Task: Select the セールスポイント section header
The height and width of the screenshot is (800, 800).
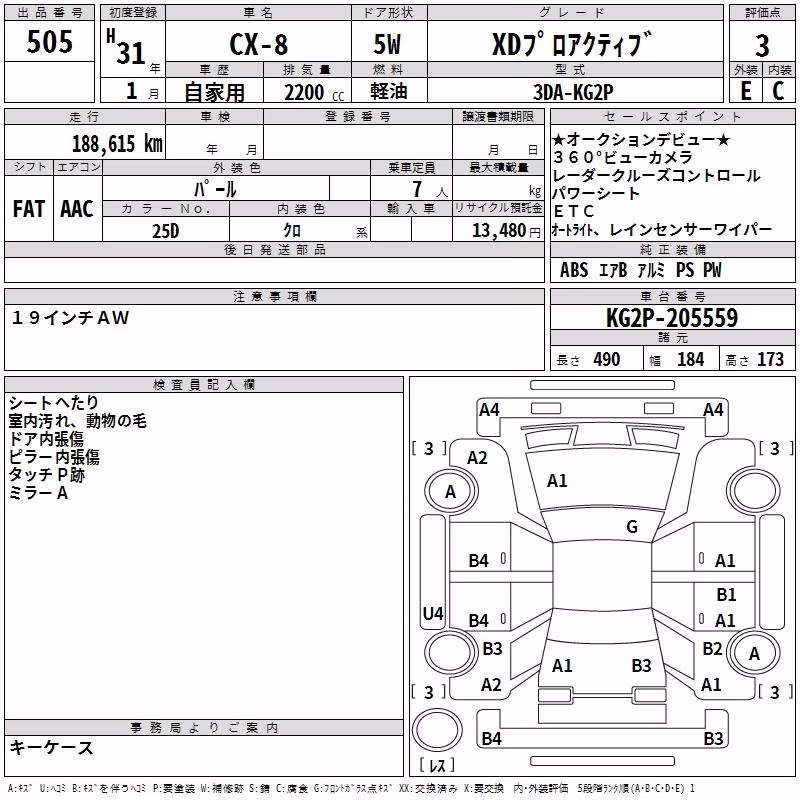Action: coord(673,116)
